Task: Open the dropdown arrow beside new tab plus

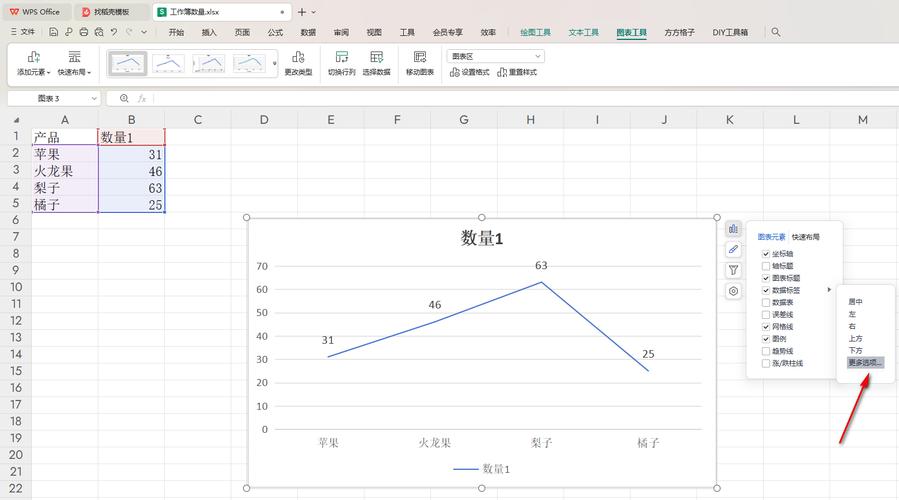Action: 314,11
